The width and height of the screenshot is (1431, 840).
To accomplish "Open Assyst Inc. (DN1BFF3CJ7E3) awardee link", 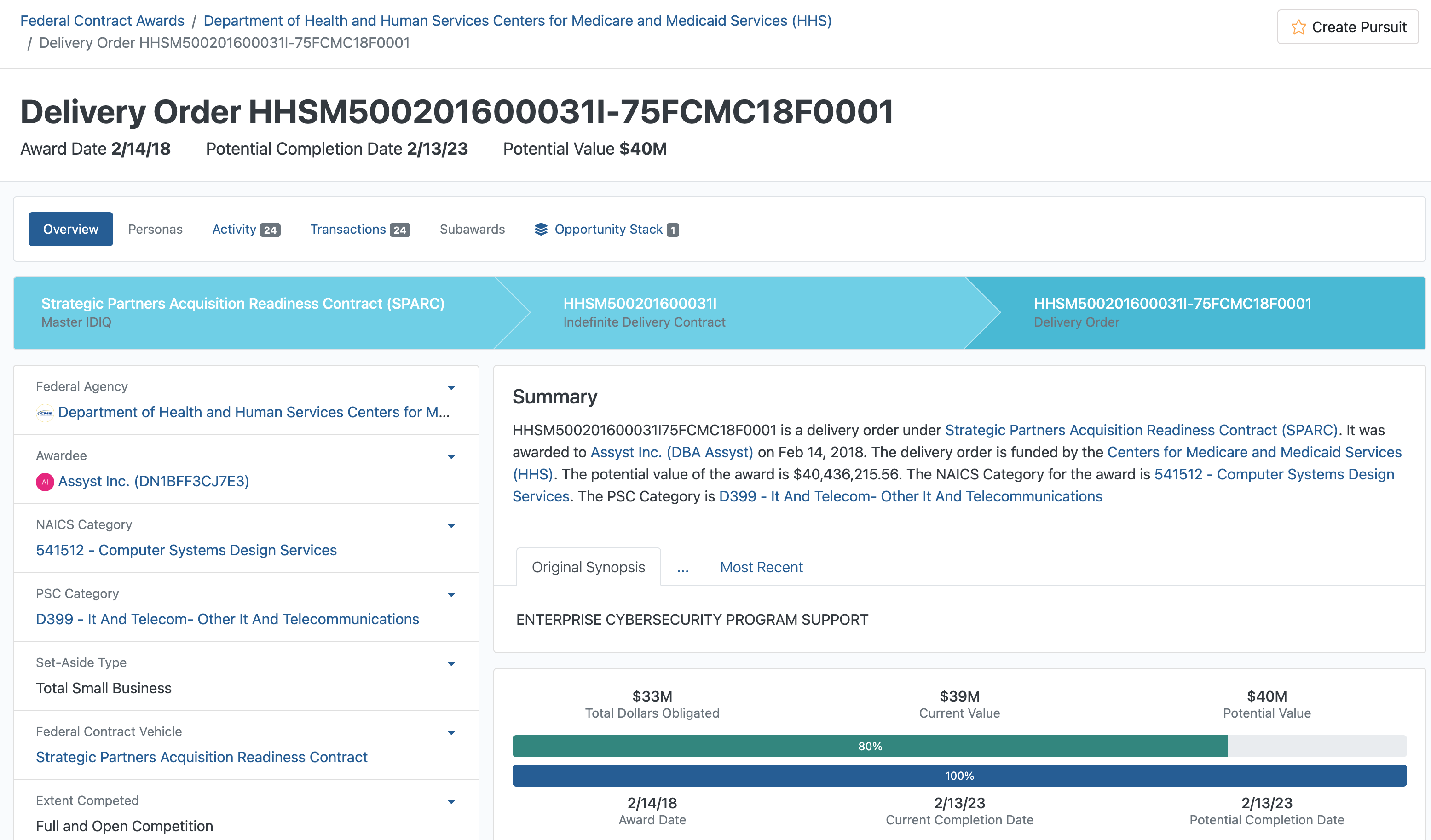I will tap(153, 481).
